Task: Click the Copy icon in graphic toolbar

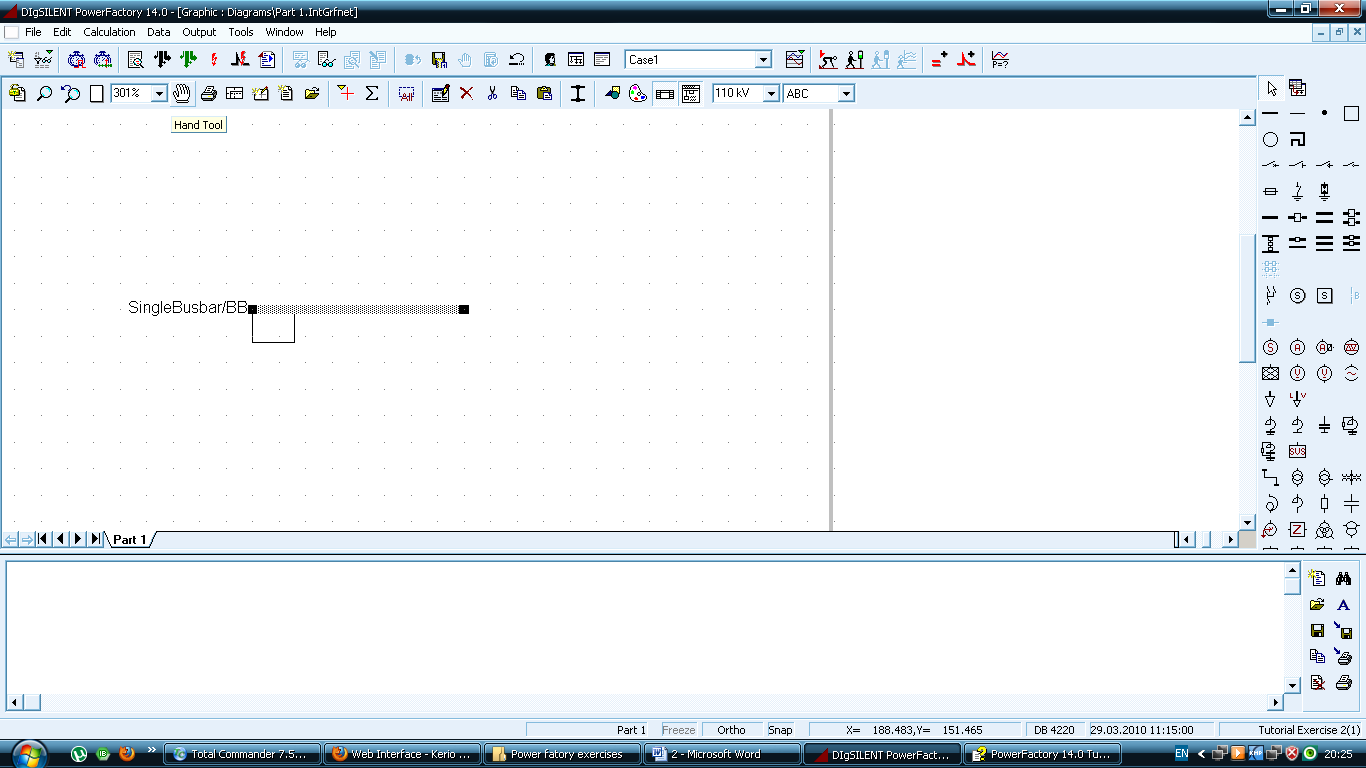Action: (x=518, y=93)
